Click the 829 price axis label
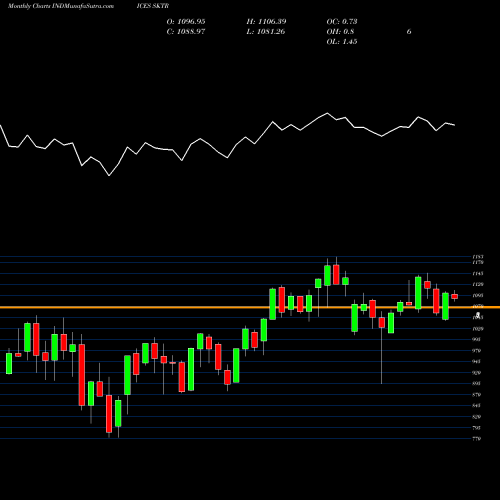 [x=477, y=417]
